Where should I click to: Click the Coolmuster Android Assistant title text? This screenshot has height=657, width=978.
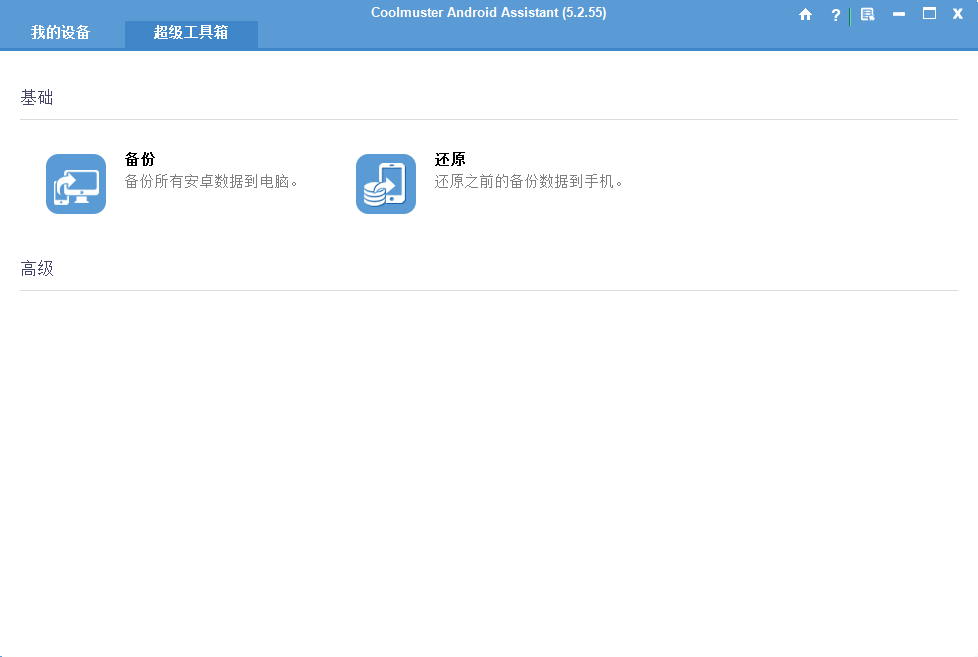488,11
